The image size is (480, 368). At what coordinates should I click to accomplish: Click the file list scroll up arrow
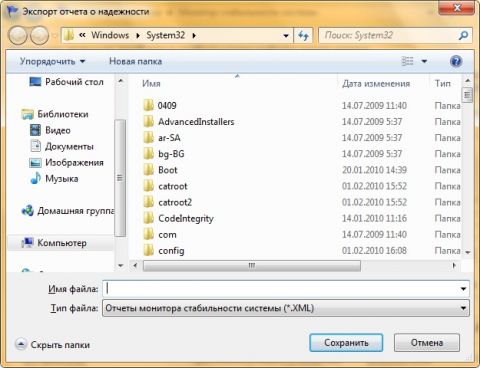click(x=467, y=81)
